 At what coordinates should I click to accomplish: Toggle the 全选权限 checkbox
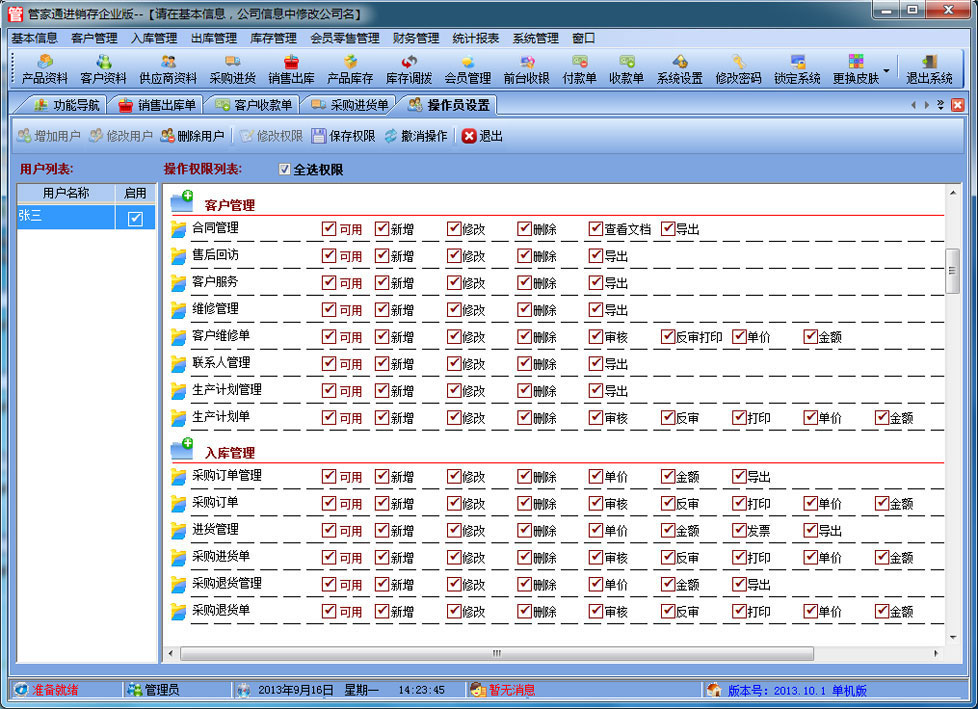point(285,170)
